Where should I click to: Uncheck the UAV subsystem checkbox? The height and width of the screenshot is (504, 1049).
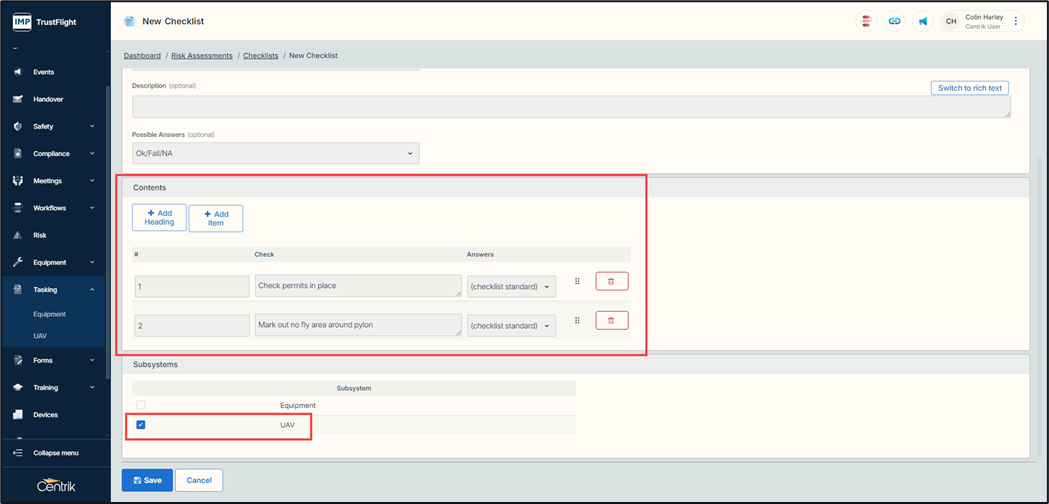tap(140, 424)
